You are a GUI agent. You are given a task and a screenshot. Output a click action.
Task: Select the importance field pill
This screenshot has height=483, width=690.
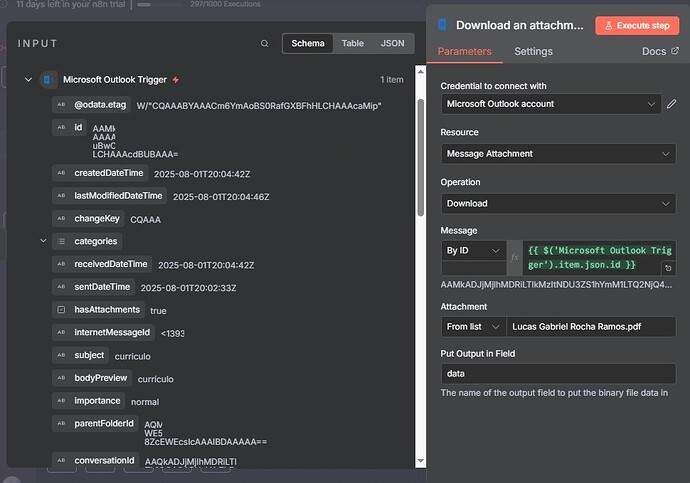click(x=88, y=401)
